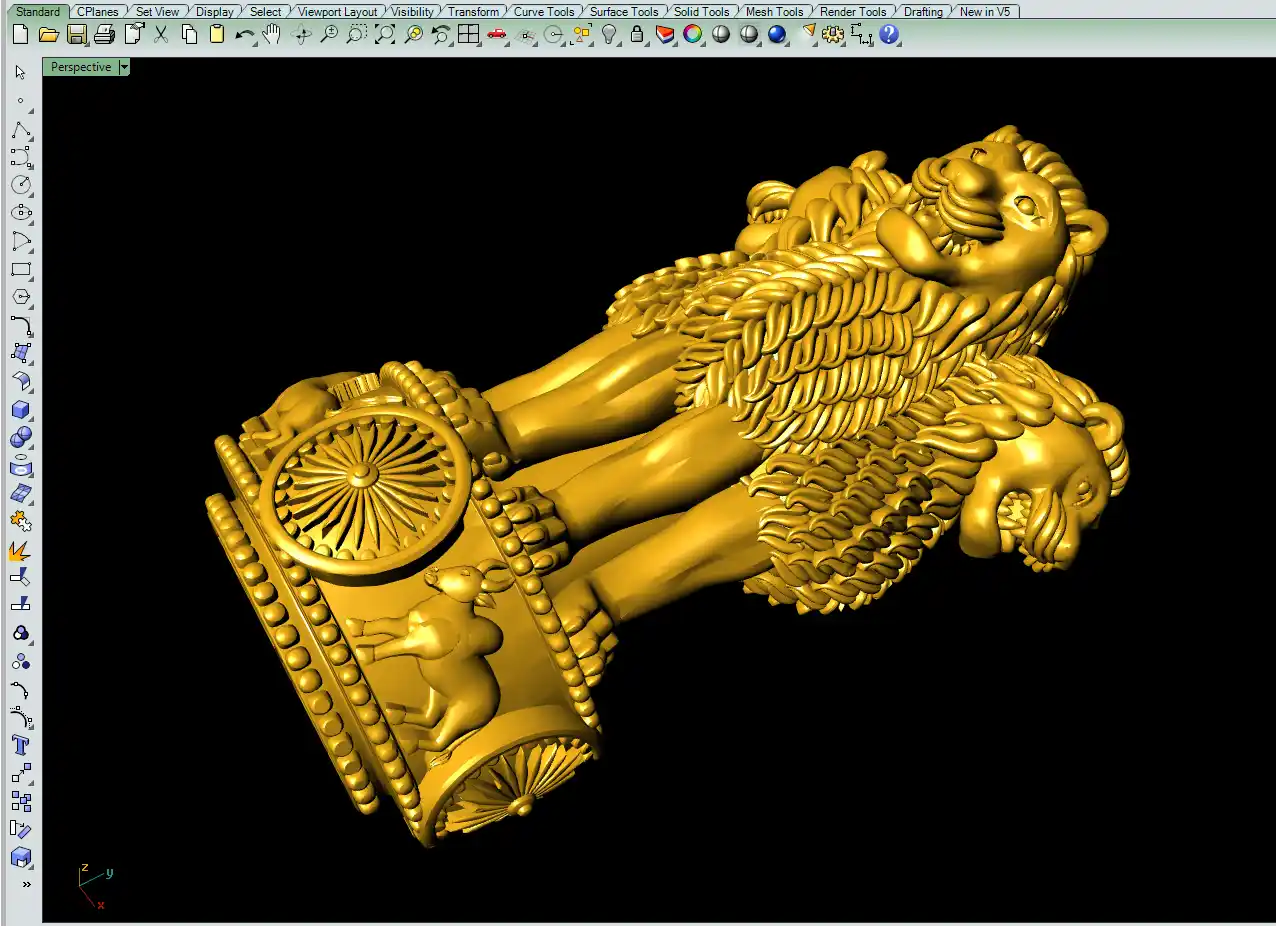This screenshot has width=1276, height=926.
Task: Activate the Pan hand tool
Action: 271,35
